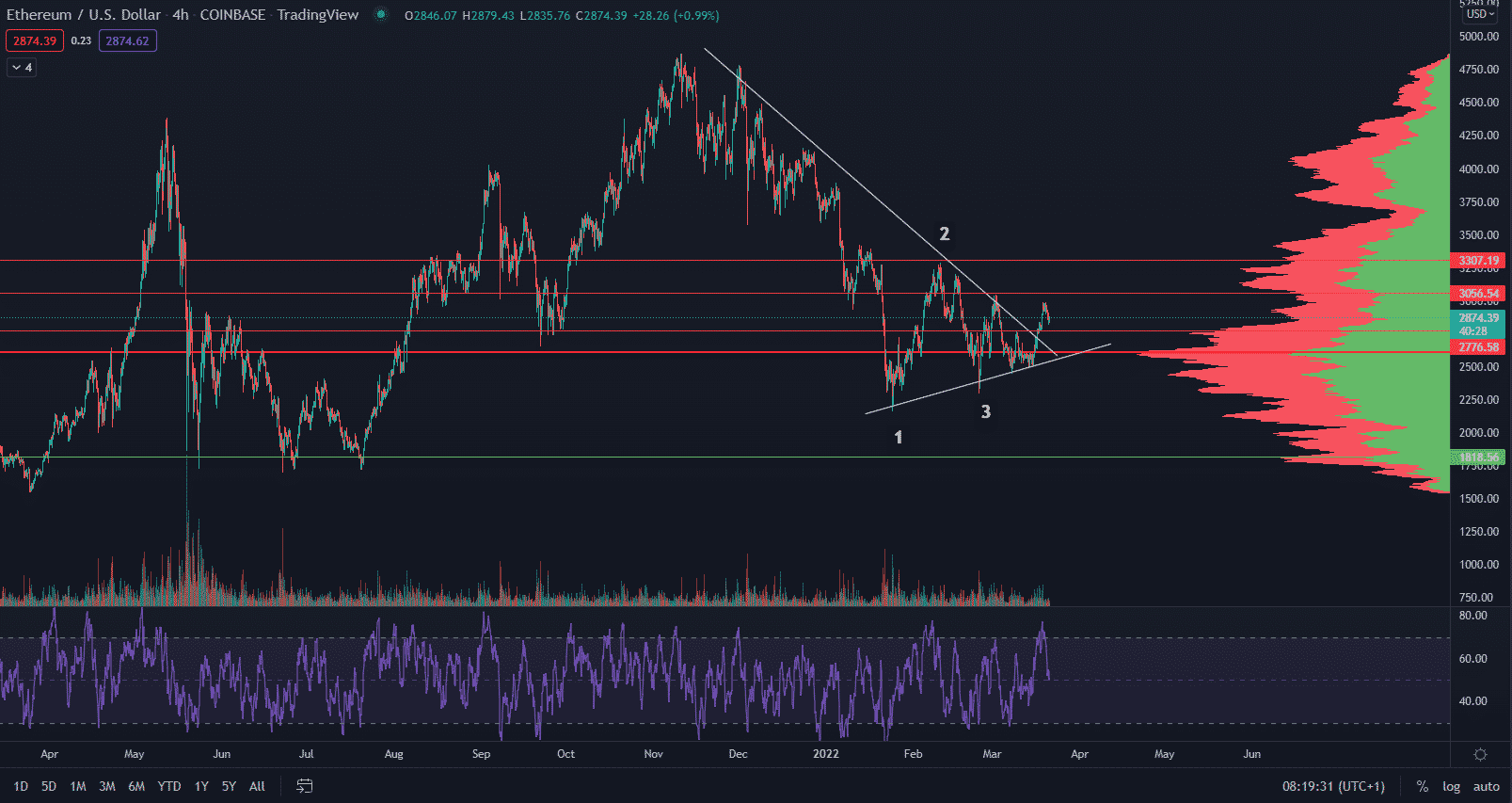The width and height of the screenshot is (1512, 803).
Task: Switch the chart range to 1M
Action: (78, 786)
